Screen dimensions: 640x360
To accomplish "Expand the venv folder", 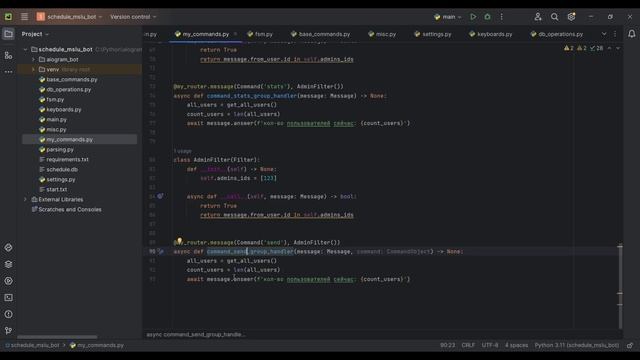I will click(x=33, y=69).
